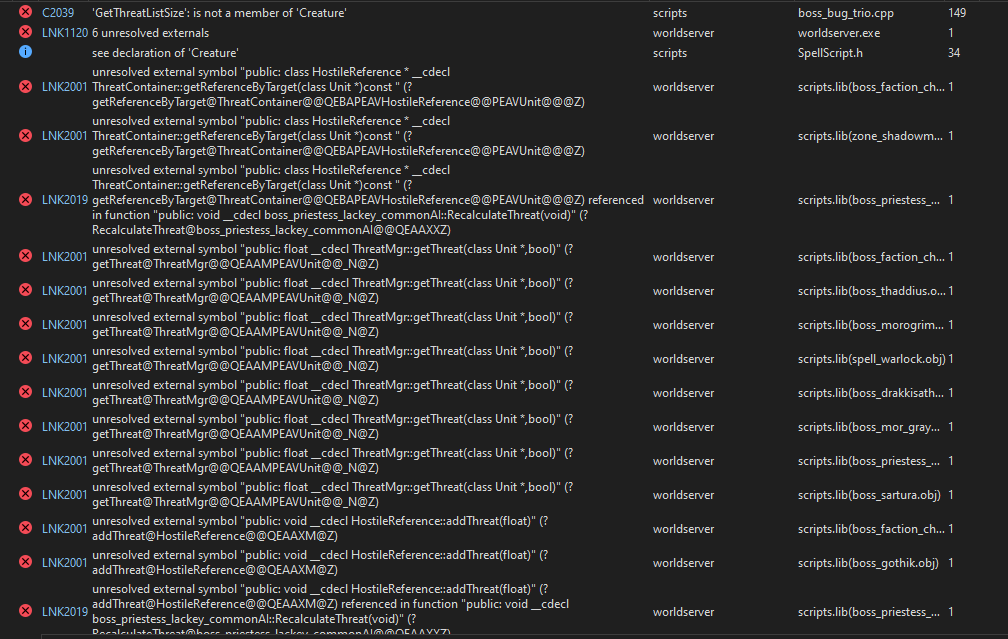Select RecalculateThreat description in LNK2019 getReferenceByTarget row

(x=368, y=200)
